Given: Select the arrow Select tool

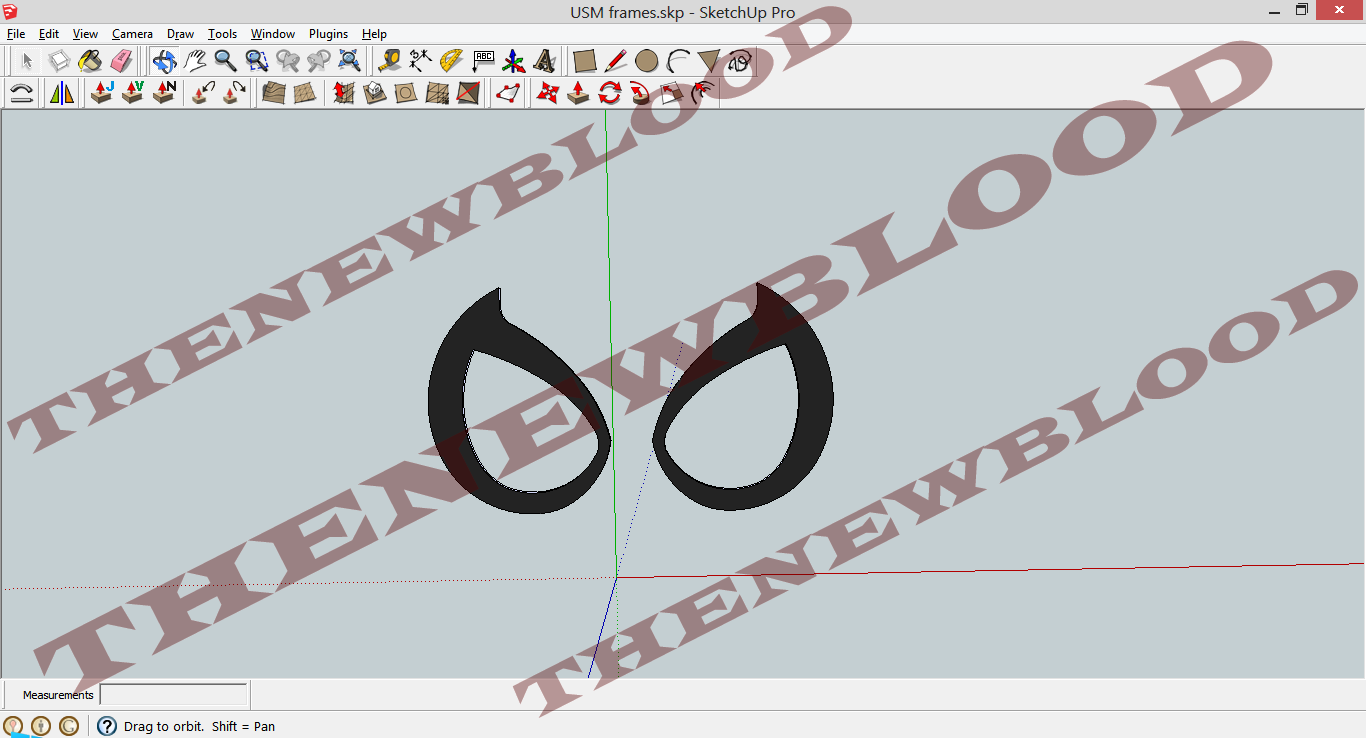Looking at the screenshot, I should pos(27,61).
